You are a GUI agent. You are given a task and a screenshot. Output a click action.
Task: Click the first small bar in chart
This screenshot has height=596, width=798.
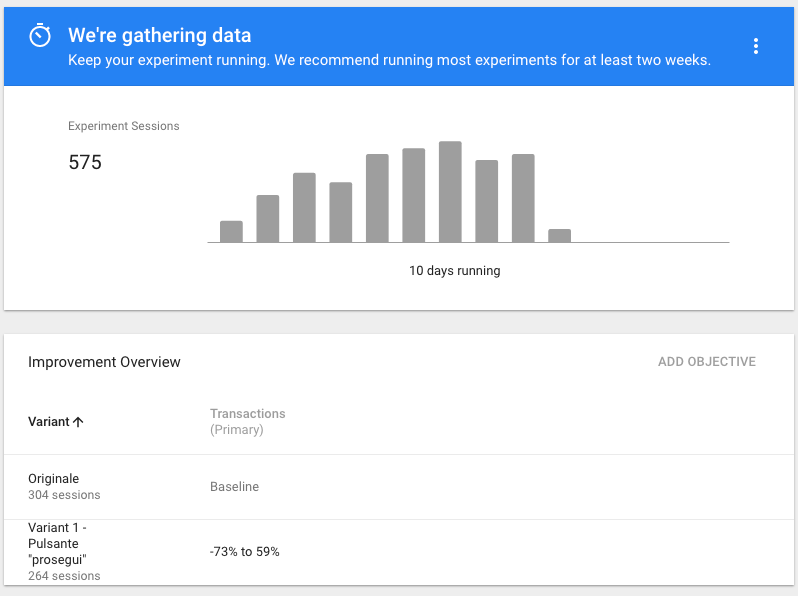coord(231,232)
